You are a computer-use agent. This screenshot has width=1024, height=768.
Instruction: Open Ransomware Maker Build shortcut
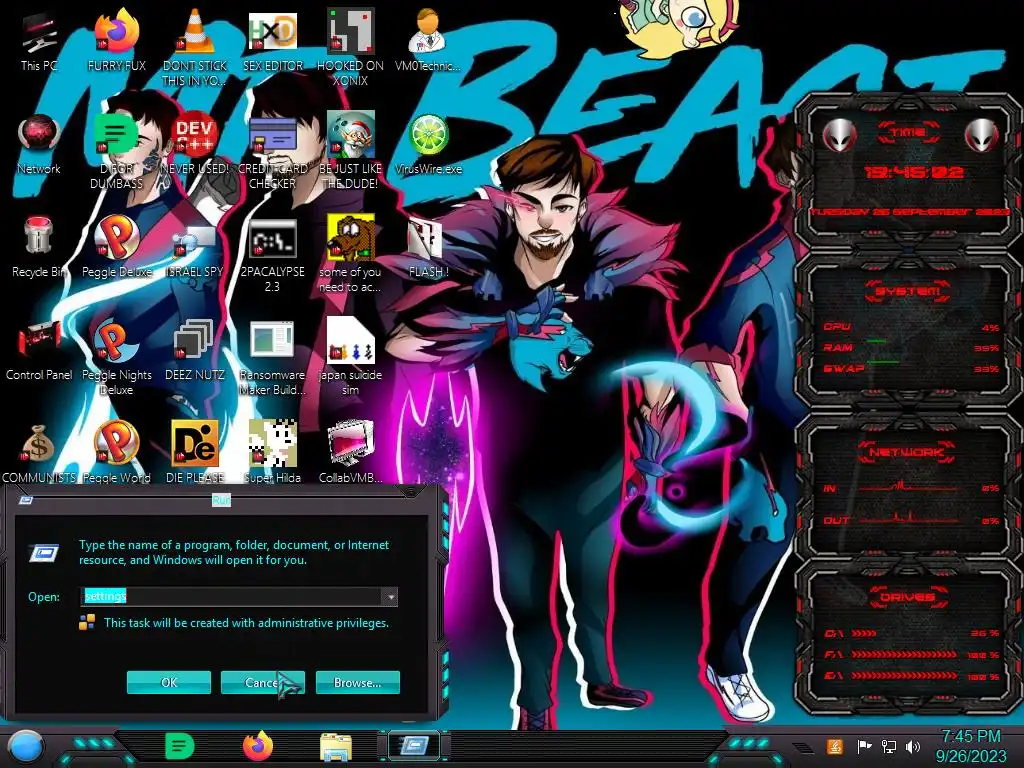pos(272,357)
